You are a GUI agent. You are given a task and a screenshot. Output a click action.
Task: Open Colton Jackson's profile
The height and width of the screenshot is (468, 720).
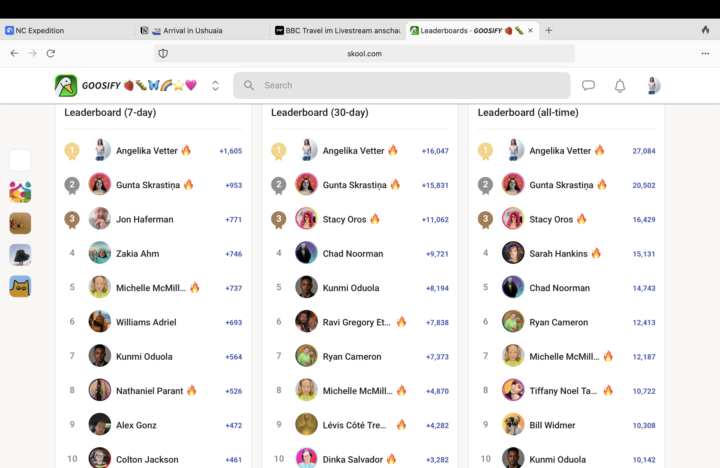click(147, 459)
